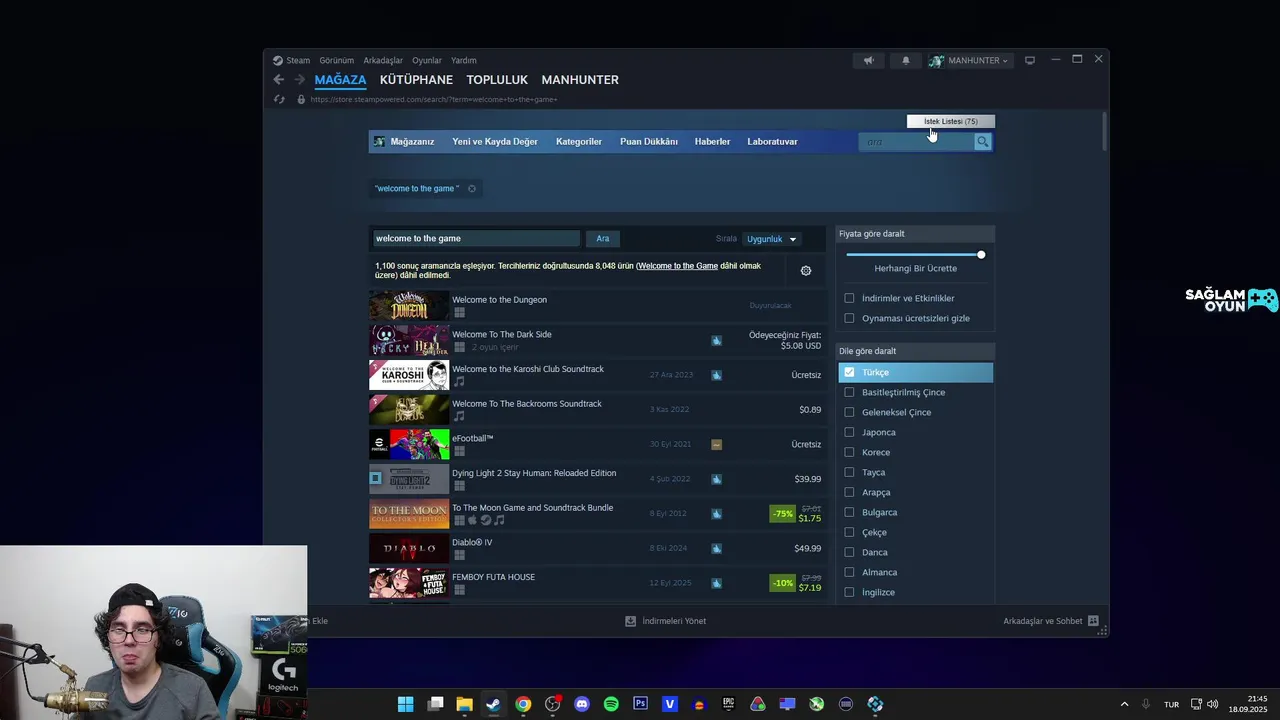This screenshot has width=1280, height=720.
Task: Follow the "Welcome to the Game" link
Action: (678, 266)
